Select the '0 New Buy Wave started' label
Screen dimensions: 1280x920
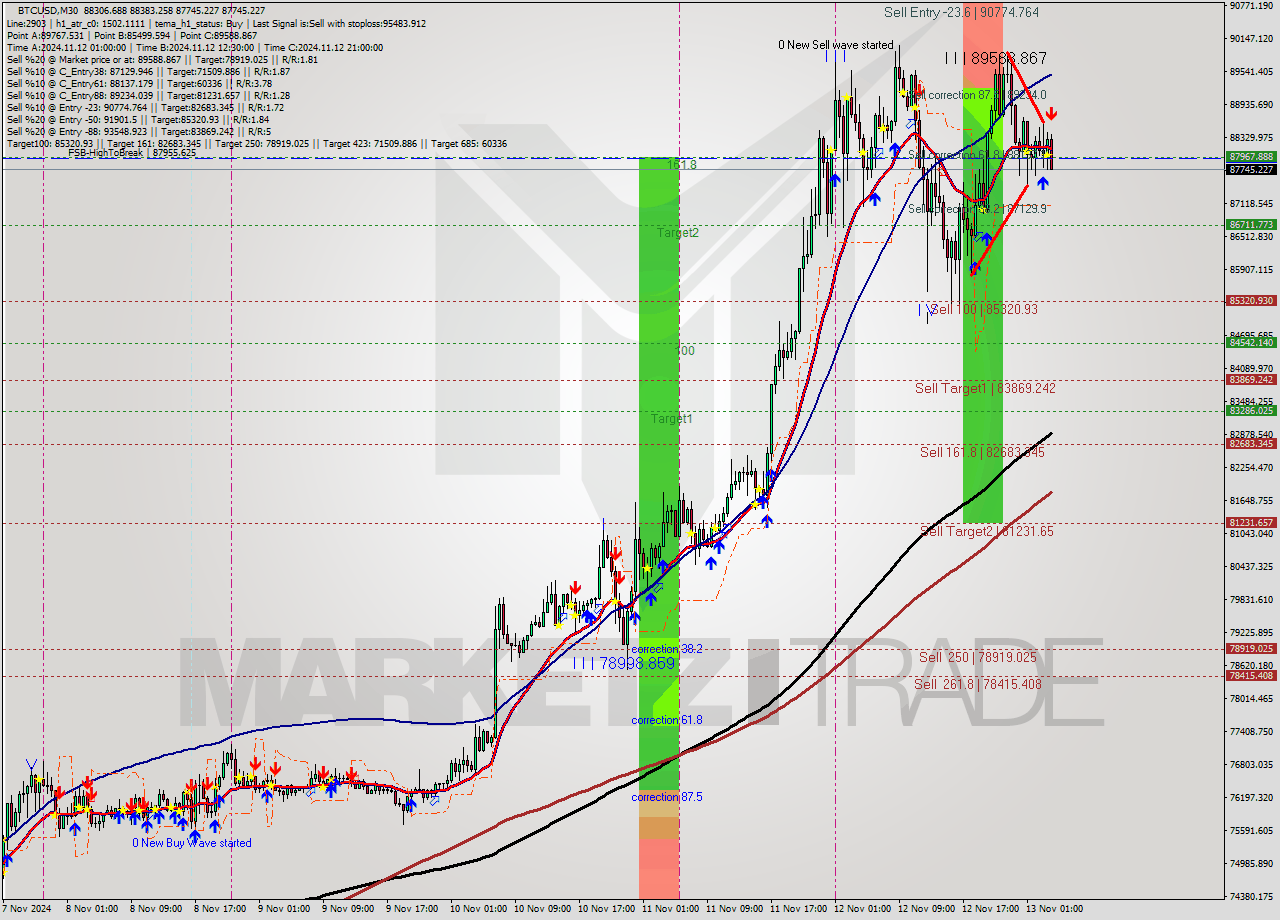pyautogui.click(x=192, y=843)
